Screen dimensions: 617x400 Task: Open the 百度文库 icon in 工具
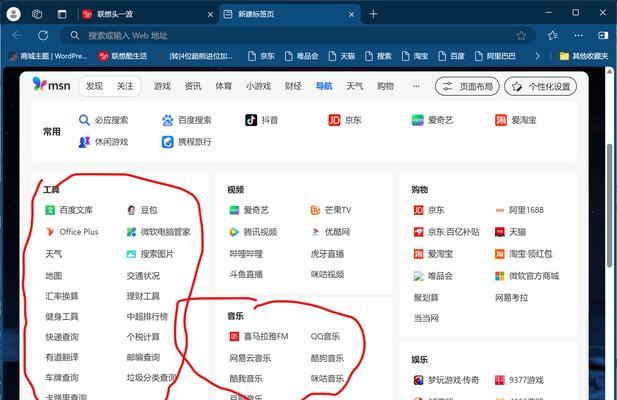[50, 210]
